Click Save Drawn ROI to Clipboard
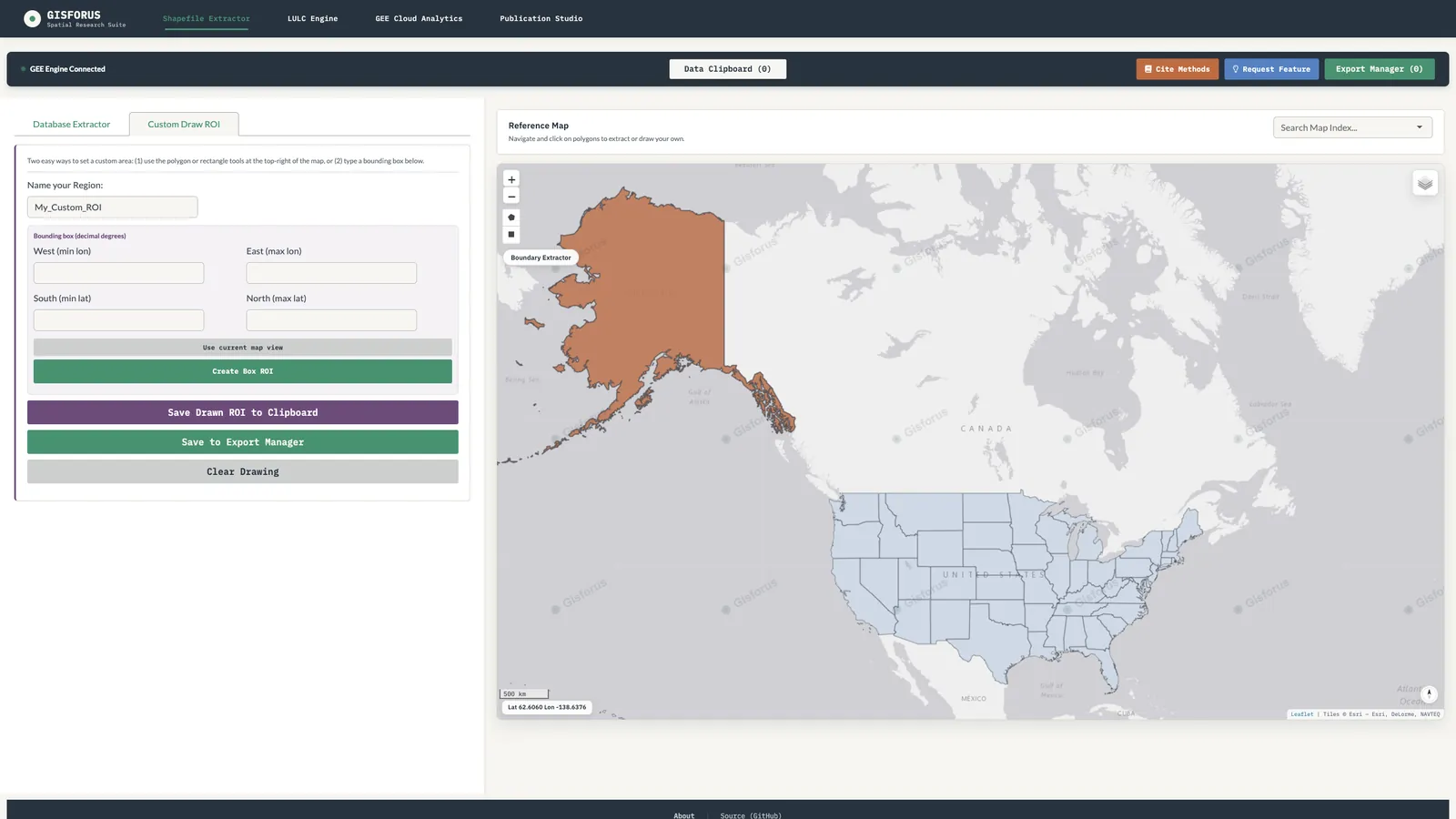This screenshot has height=819, width=1456. [x=243, y=412]
